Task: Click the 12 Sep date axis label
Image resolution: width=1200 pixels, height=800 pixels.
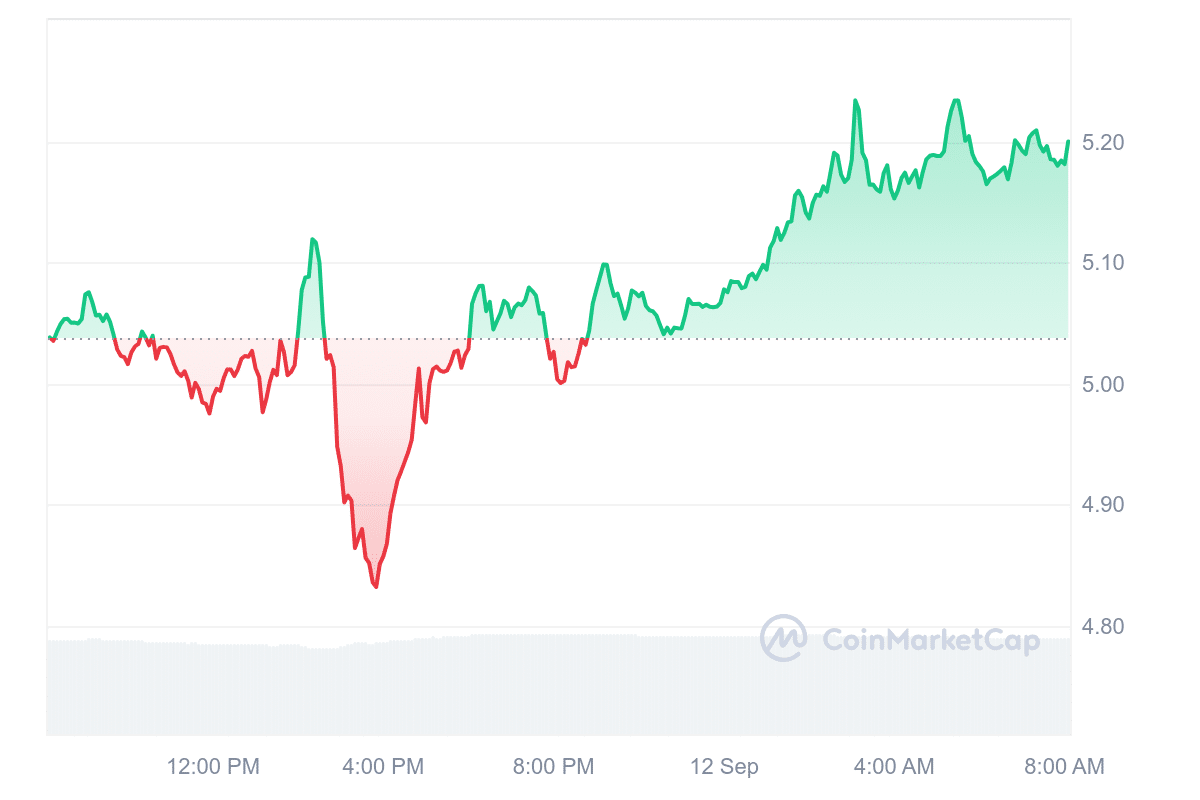Action: (724, 767)
